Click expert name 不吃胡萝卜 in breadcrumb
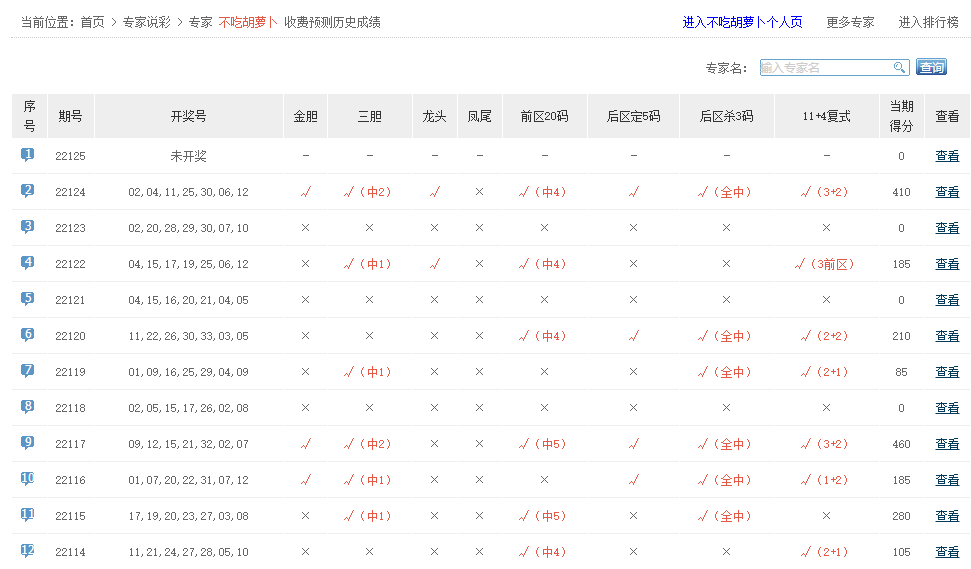The height and width of the screenshot is (569, 971). (248, 22)
